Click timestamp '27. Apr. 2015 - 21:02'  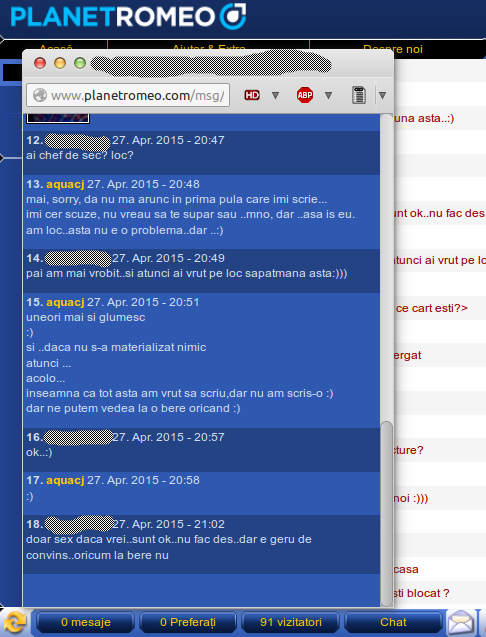(x=168, y=524)
